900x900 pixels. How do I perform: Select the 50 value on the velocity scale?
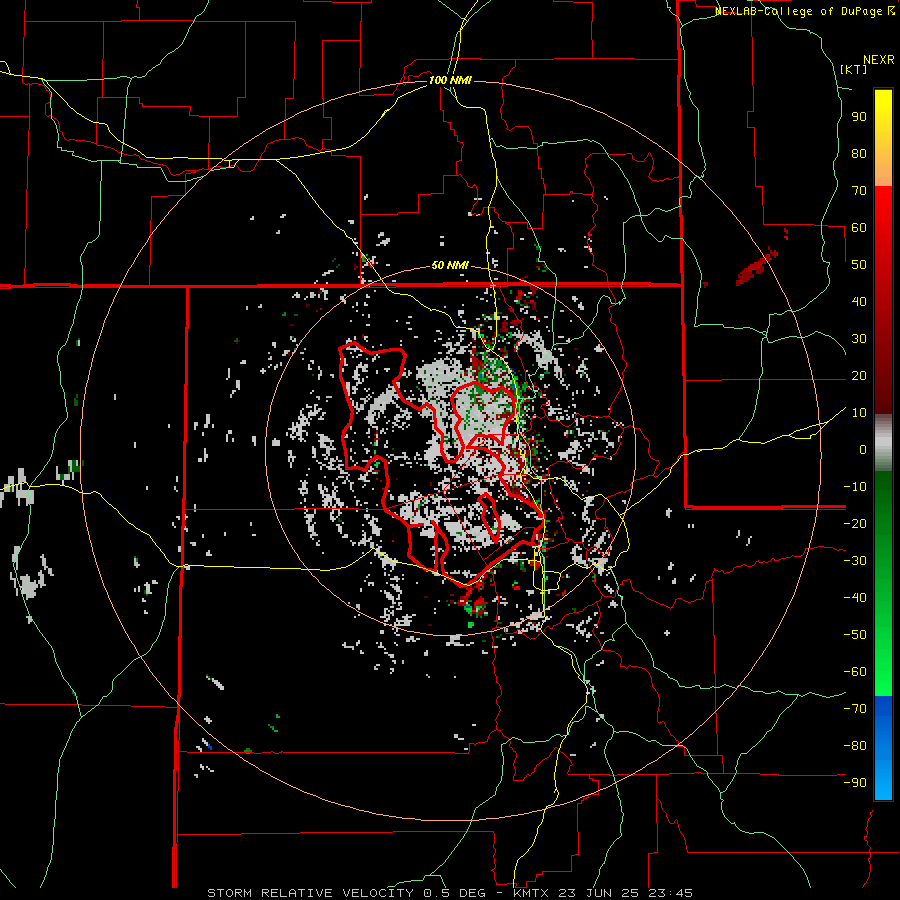click(x=859, y=265)
